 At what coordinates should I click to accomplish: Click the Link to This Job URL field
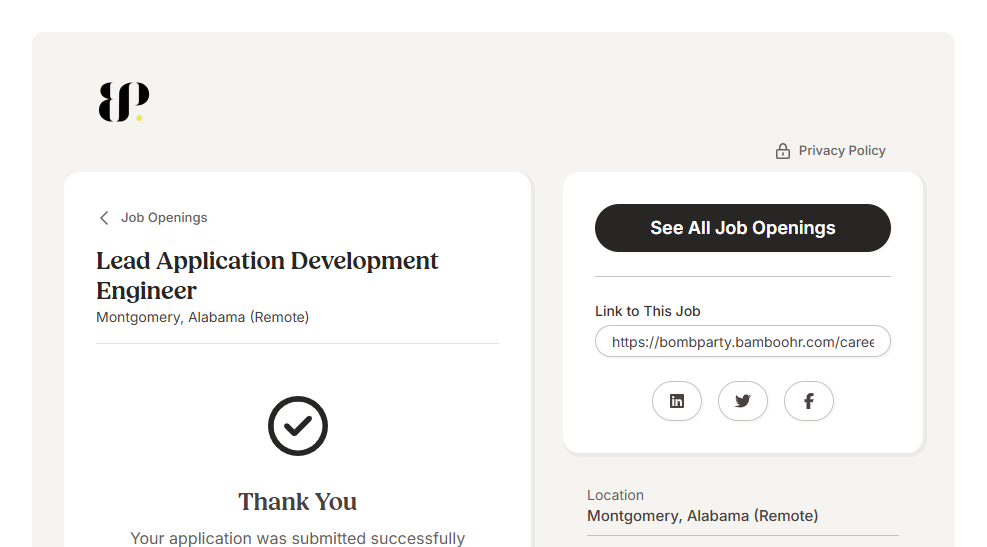742,342
